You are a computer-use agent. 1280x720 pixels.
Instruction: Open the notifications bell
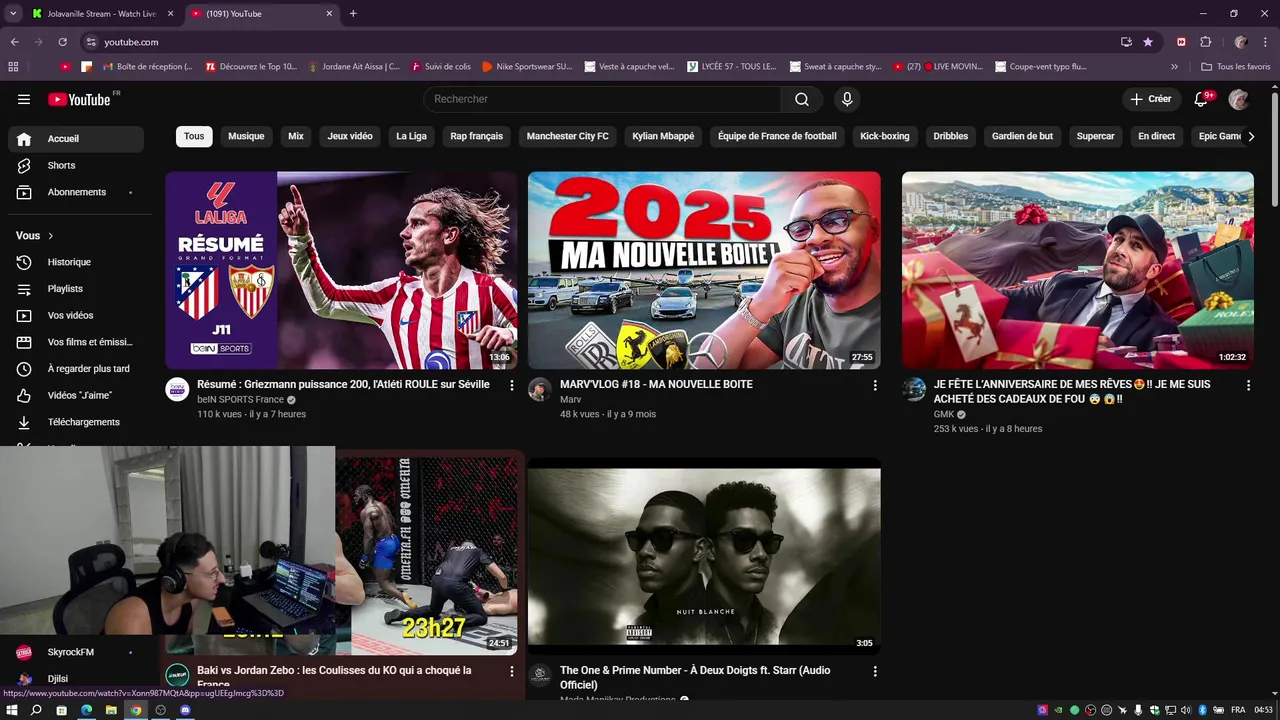[x=1201, y=99]
